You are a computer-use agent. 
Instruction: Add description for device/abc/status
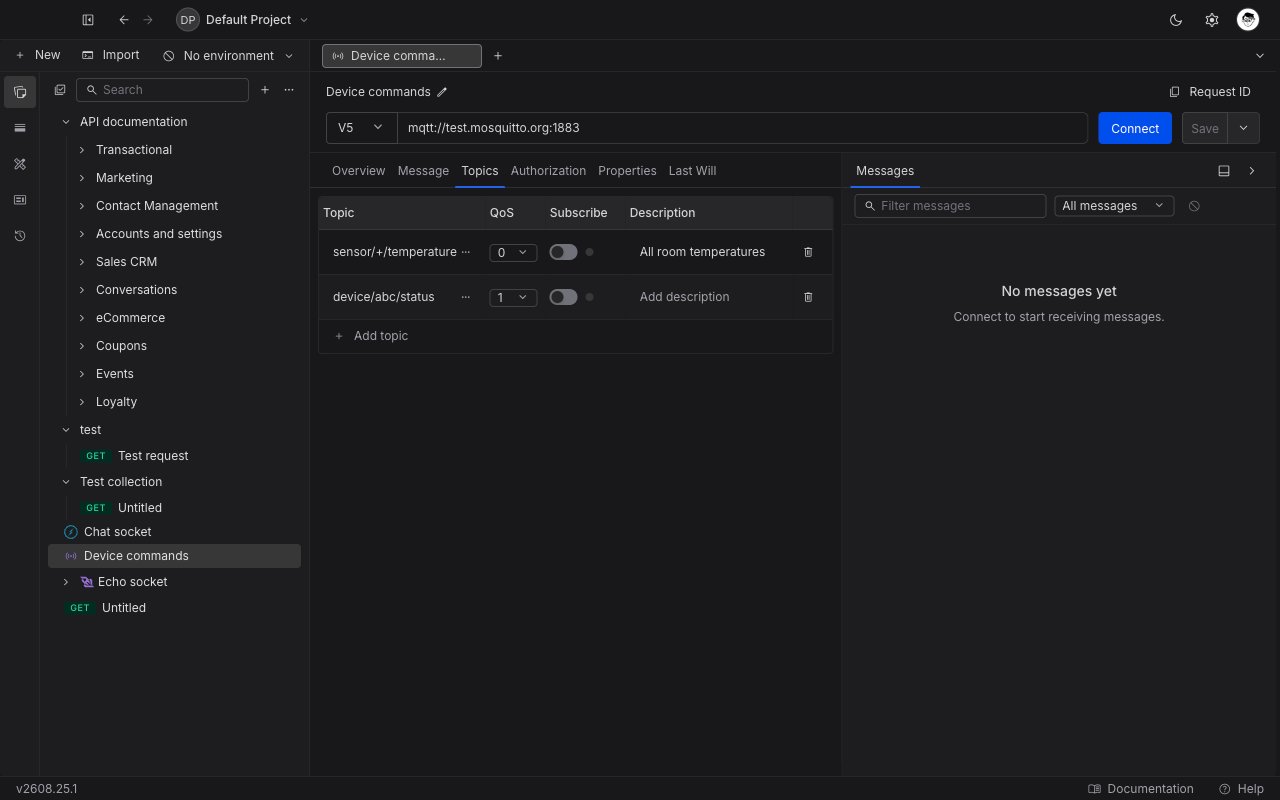point(710,297)
